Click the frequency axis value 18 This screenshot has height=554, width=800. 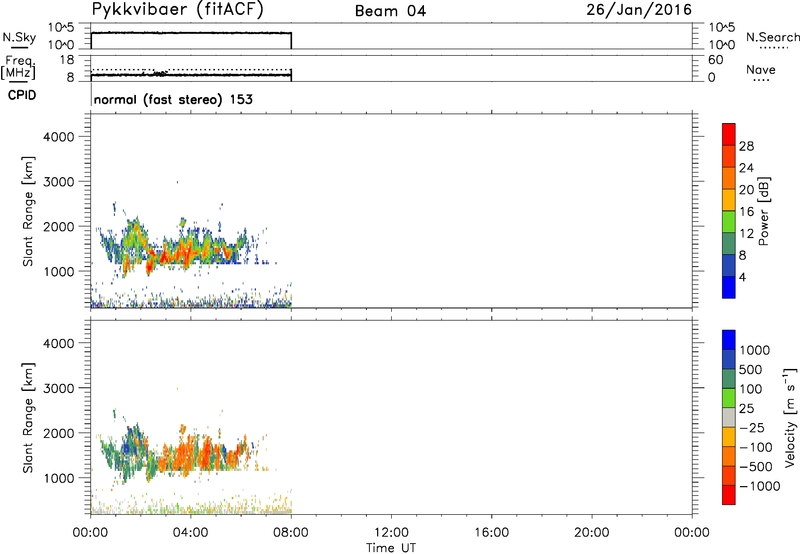[67, 60]
